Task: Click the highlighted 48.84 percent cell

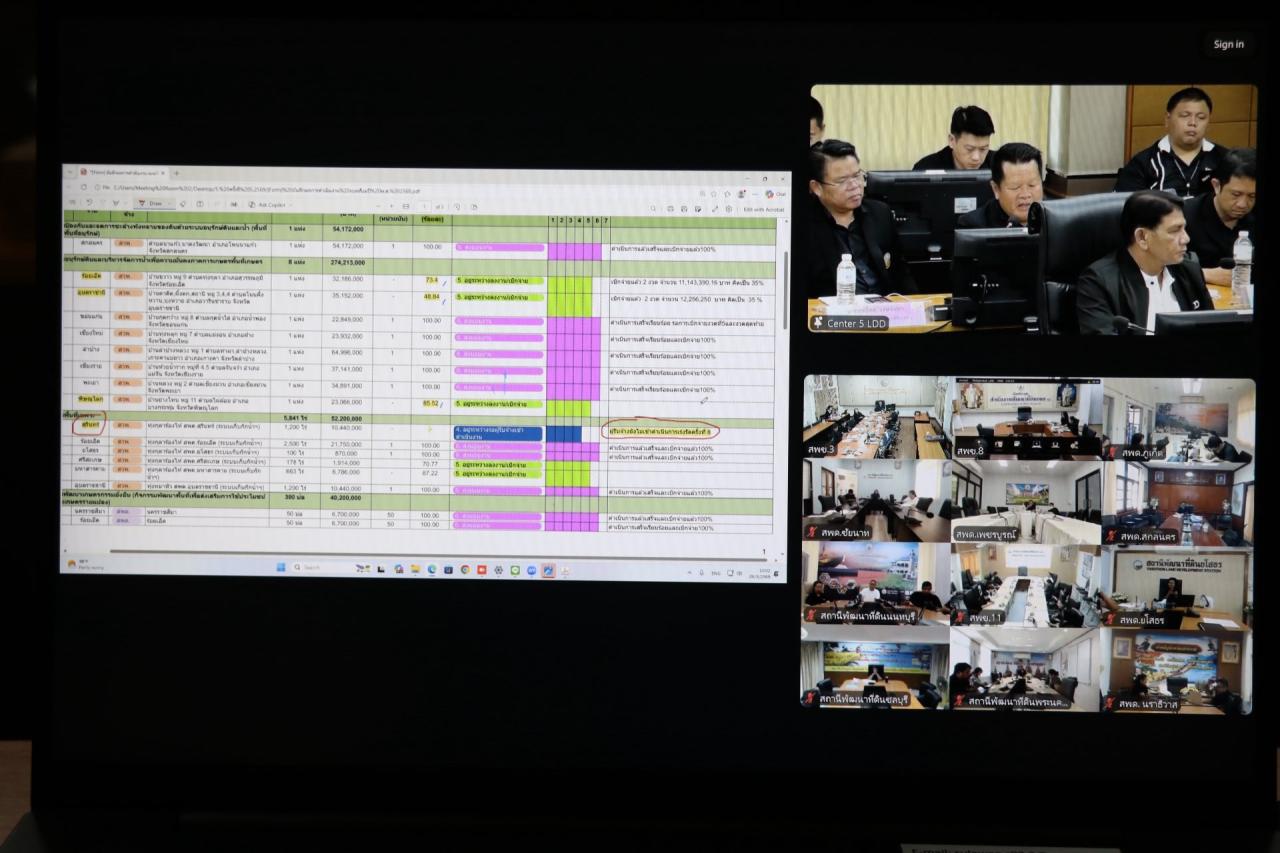Action: coord(432,296)
